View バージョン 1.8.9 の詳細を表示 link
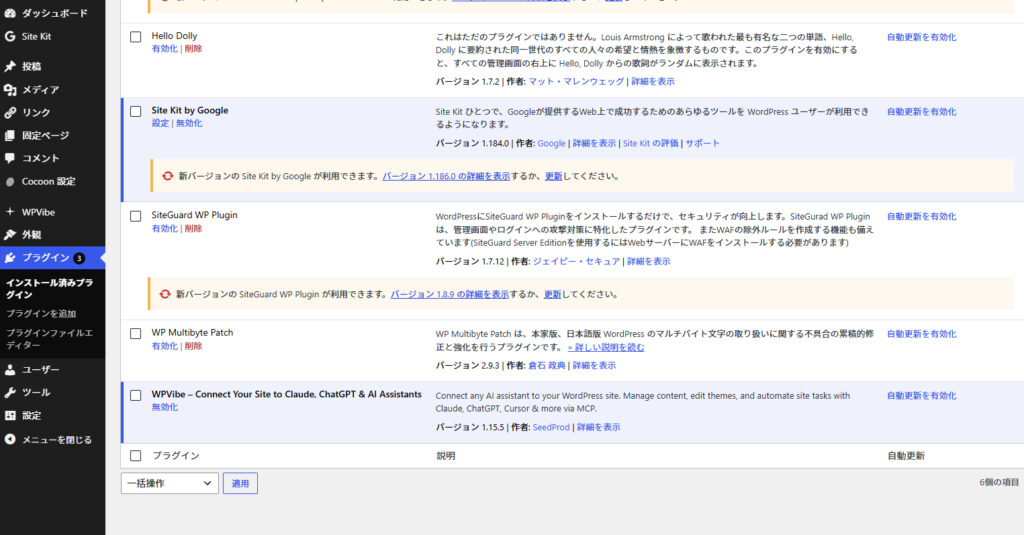Viewport: 1024px width, 535px height. tap(449, 295)
